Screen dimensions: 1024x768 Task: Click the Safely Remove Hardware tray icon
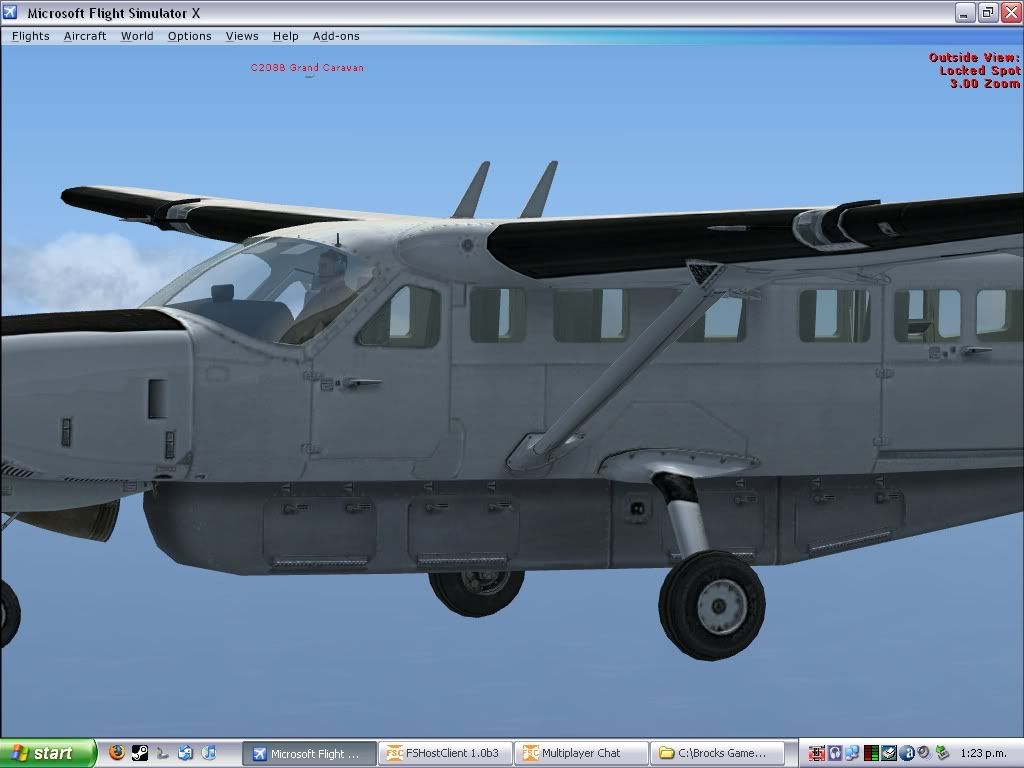[x=942, y=753]
